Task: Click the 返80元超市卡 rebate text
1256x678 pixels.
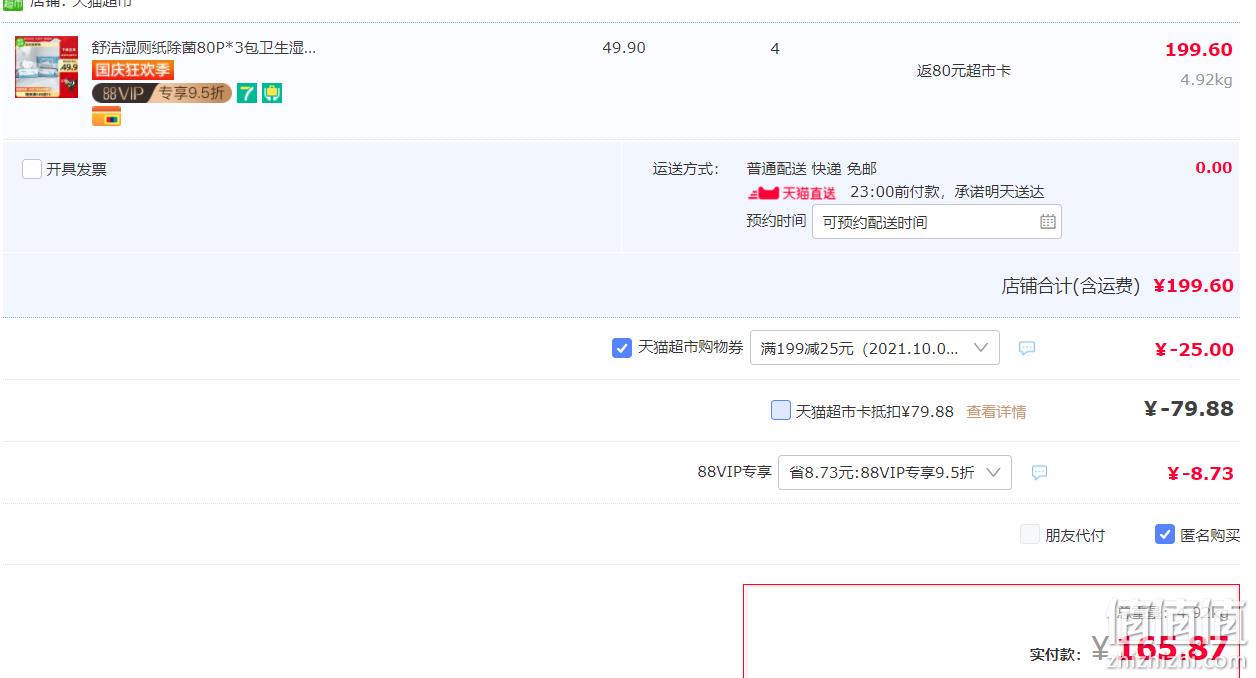Action: [x=964, y=71]
